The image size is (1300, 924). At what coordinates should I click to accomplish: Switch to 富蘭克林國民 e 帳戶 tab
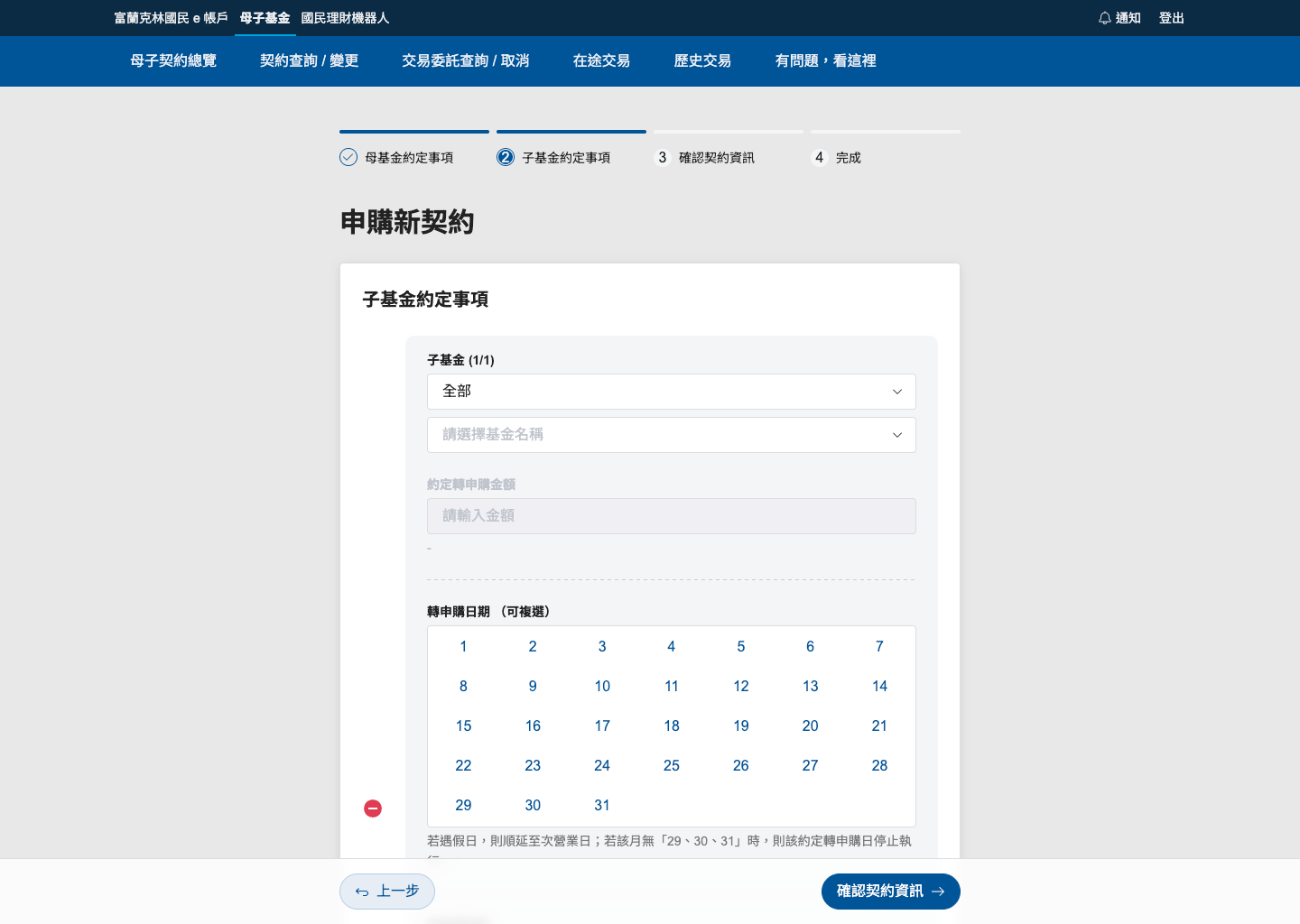(x=172, y=18)
